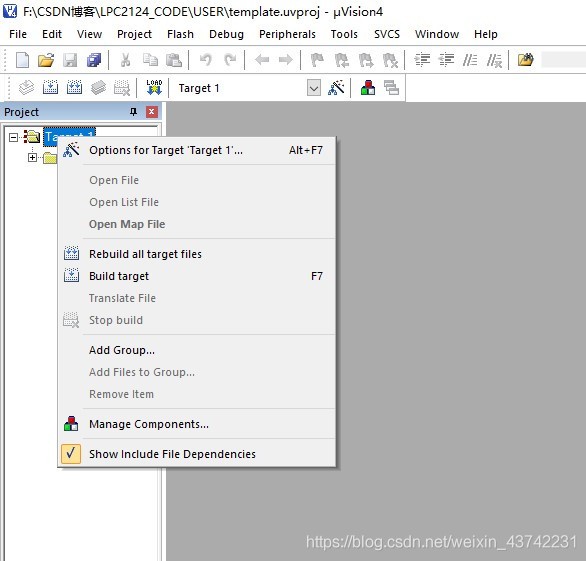Screen dimensions: 586x561
Task: Collapse the Target 1 tree node
Action: pyautogui.click(x=13, y=137)
